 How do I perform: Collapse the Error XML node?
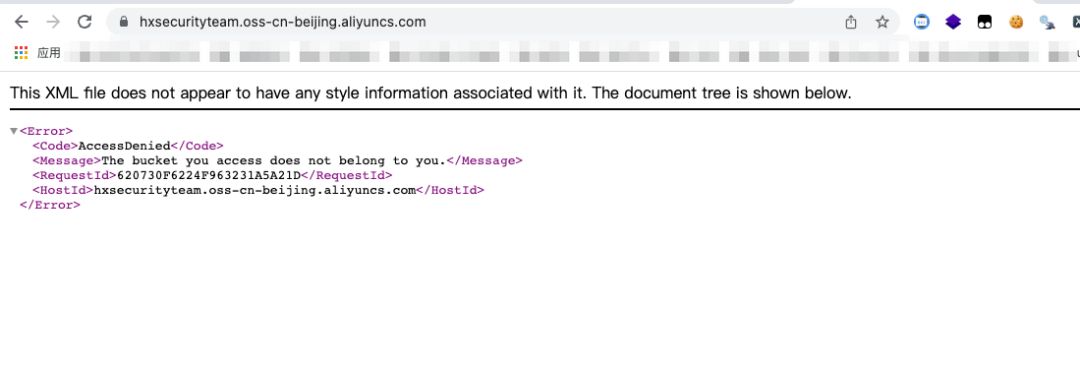click(x=14, y=131)
